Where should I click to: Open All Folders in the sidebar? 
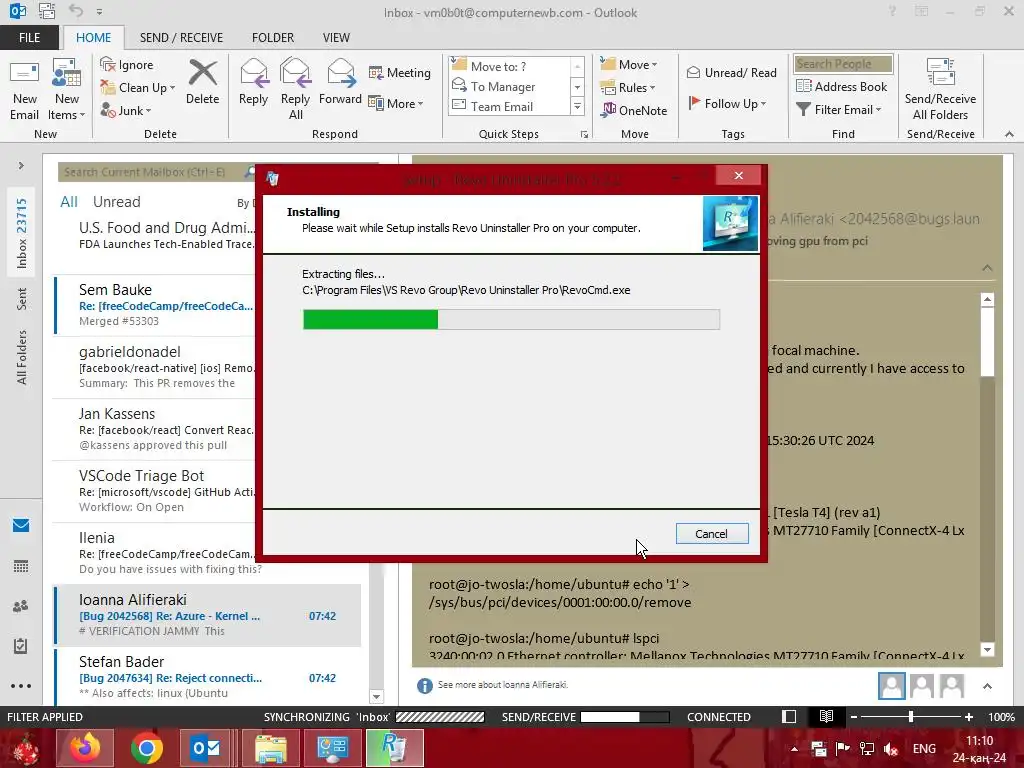(22, 357)
